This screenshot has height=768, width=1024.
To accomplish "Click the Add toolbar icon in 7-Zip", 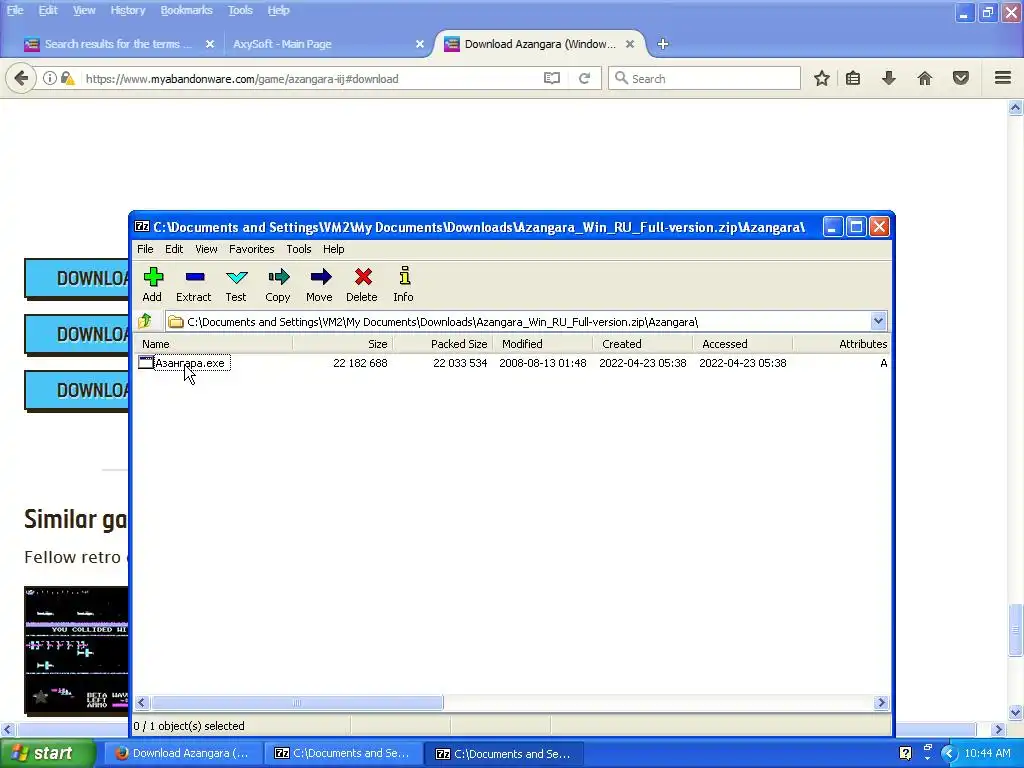I will (153, 277).
